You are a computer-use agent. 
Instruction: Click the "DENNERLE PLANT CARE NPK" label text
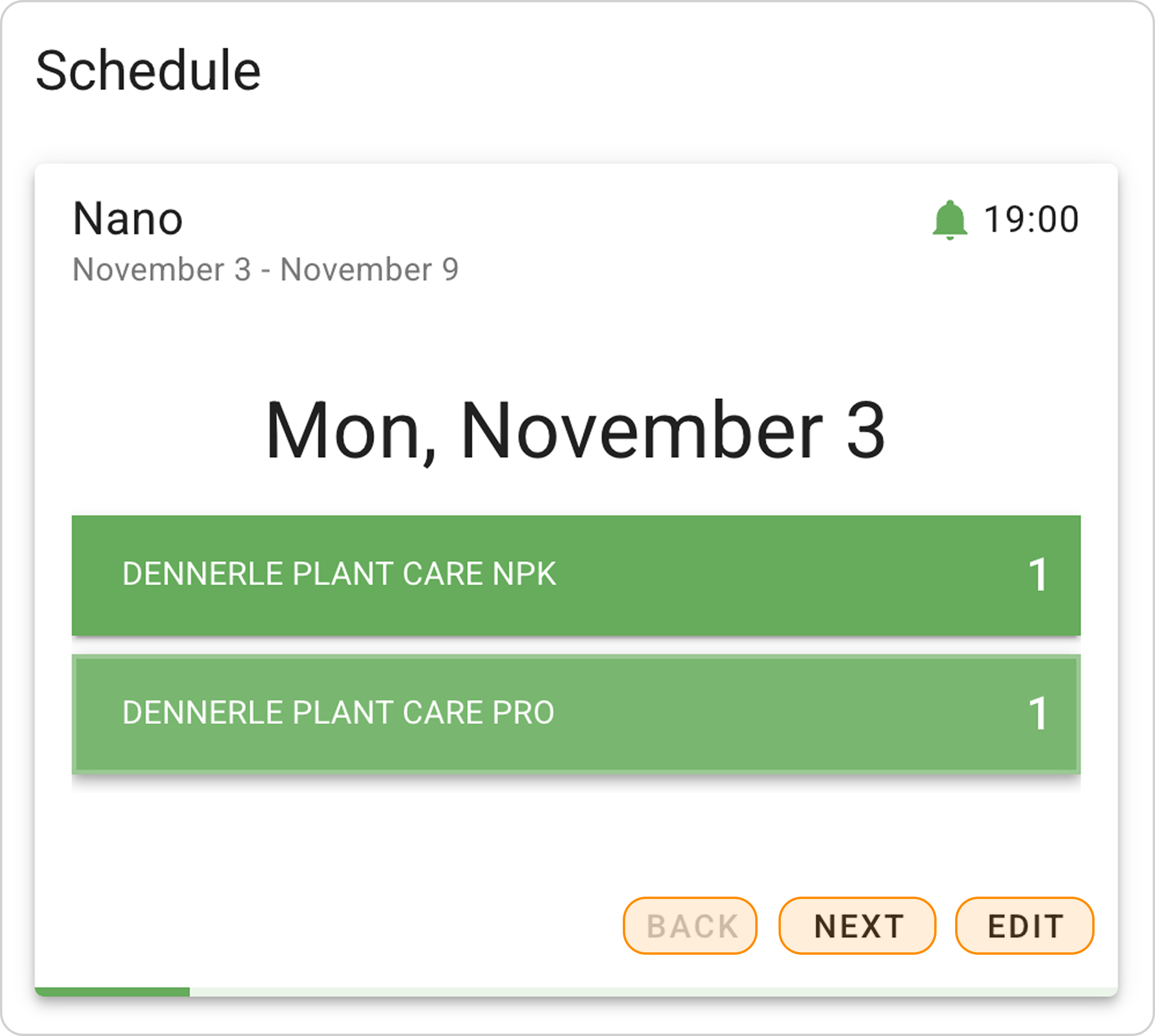(x=339, y=574)
